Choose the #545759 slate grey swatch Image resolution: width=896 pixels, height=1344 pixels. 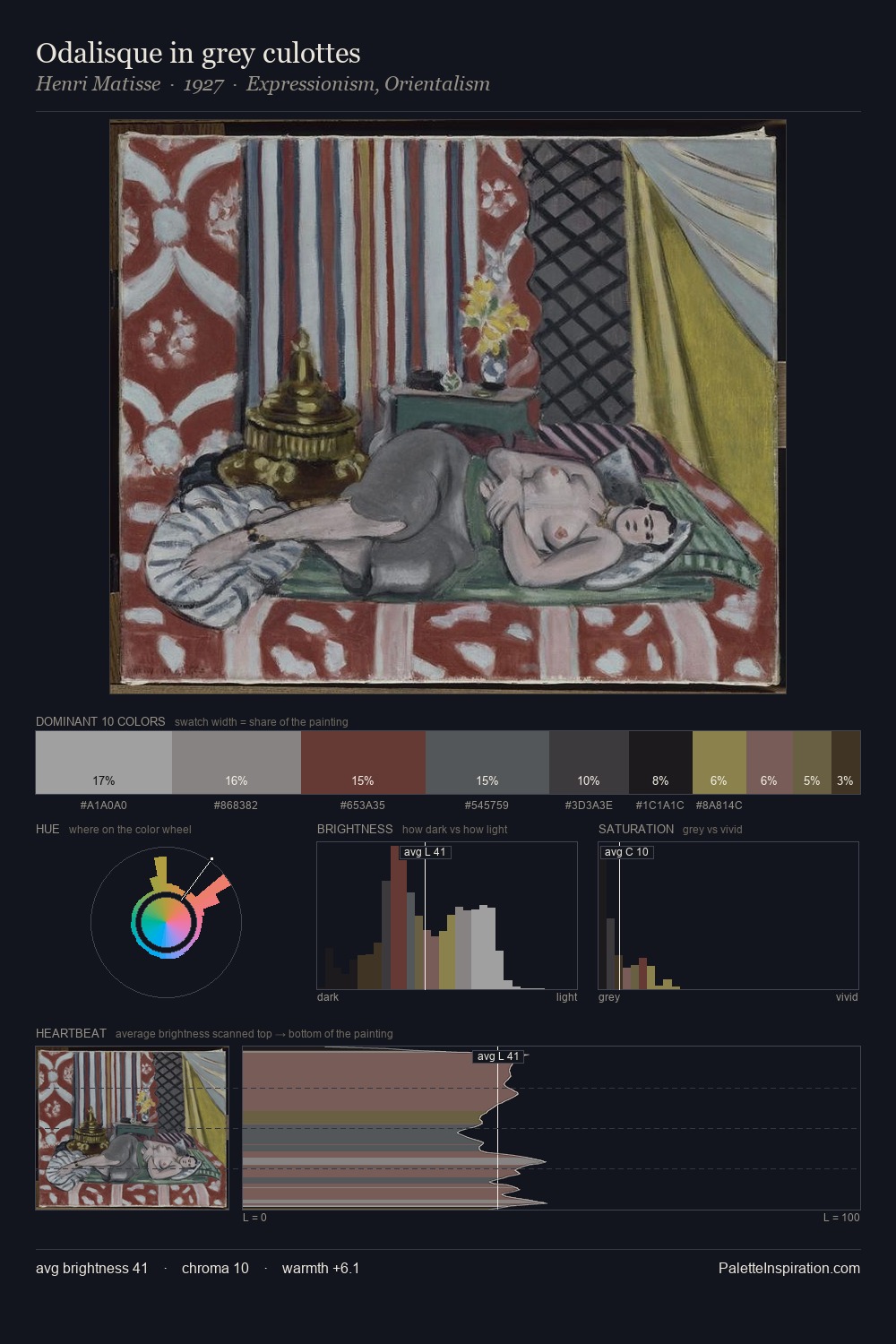[487, 762]
